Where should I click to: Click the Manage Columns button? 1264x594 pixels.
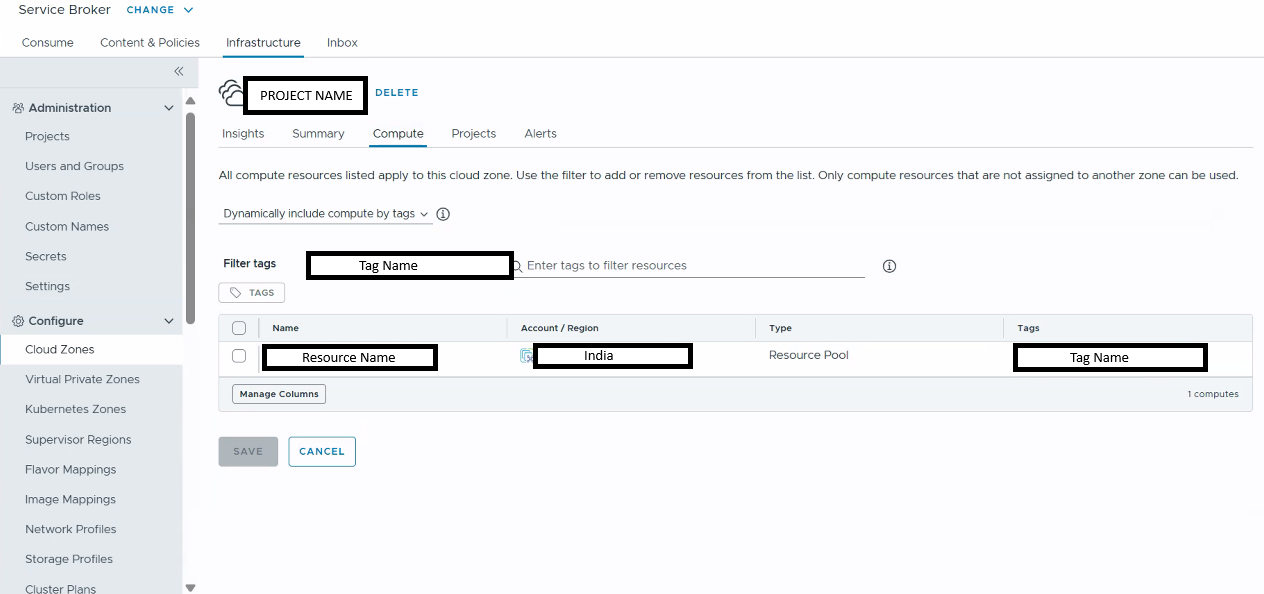point(279,394)
